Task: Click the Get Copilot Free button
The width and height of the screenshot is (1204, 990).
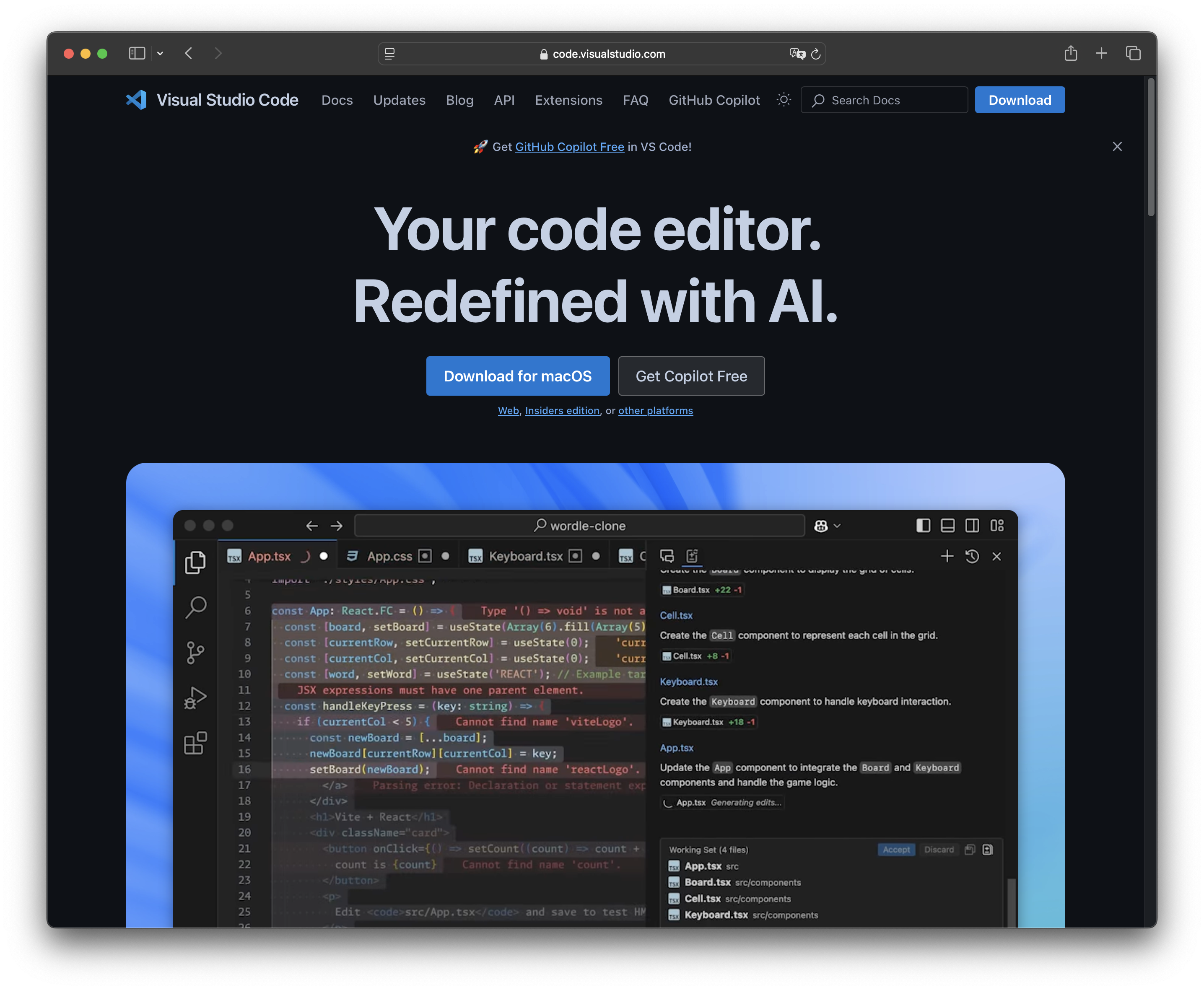Action: [x=691, y=376]
